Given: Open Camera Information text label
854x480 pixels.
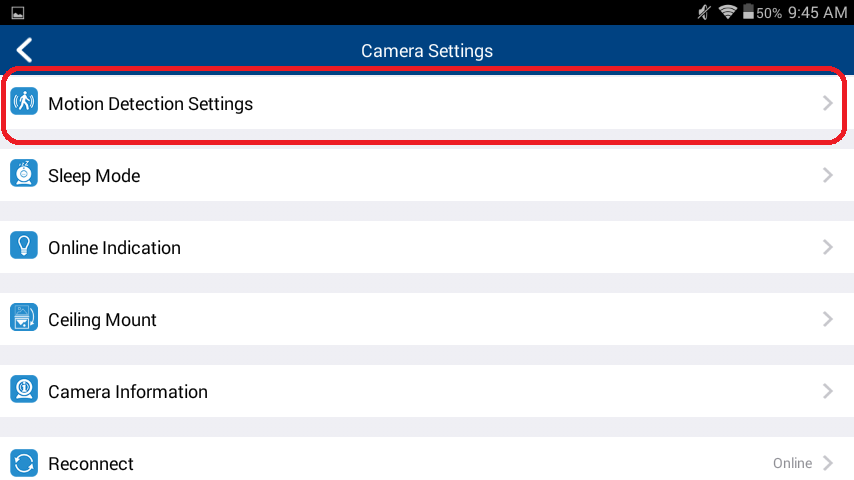Looking at the screenshot, I should tap(128, 392).
